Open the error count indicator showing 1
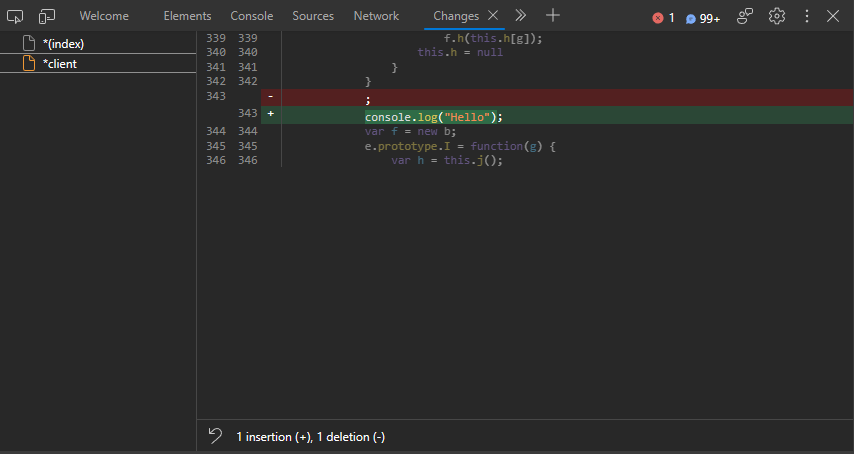 point(663,18)
